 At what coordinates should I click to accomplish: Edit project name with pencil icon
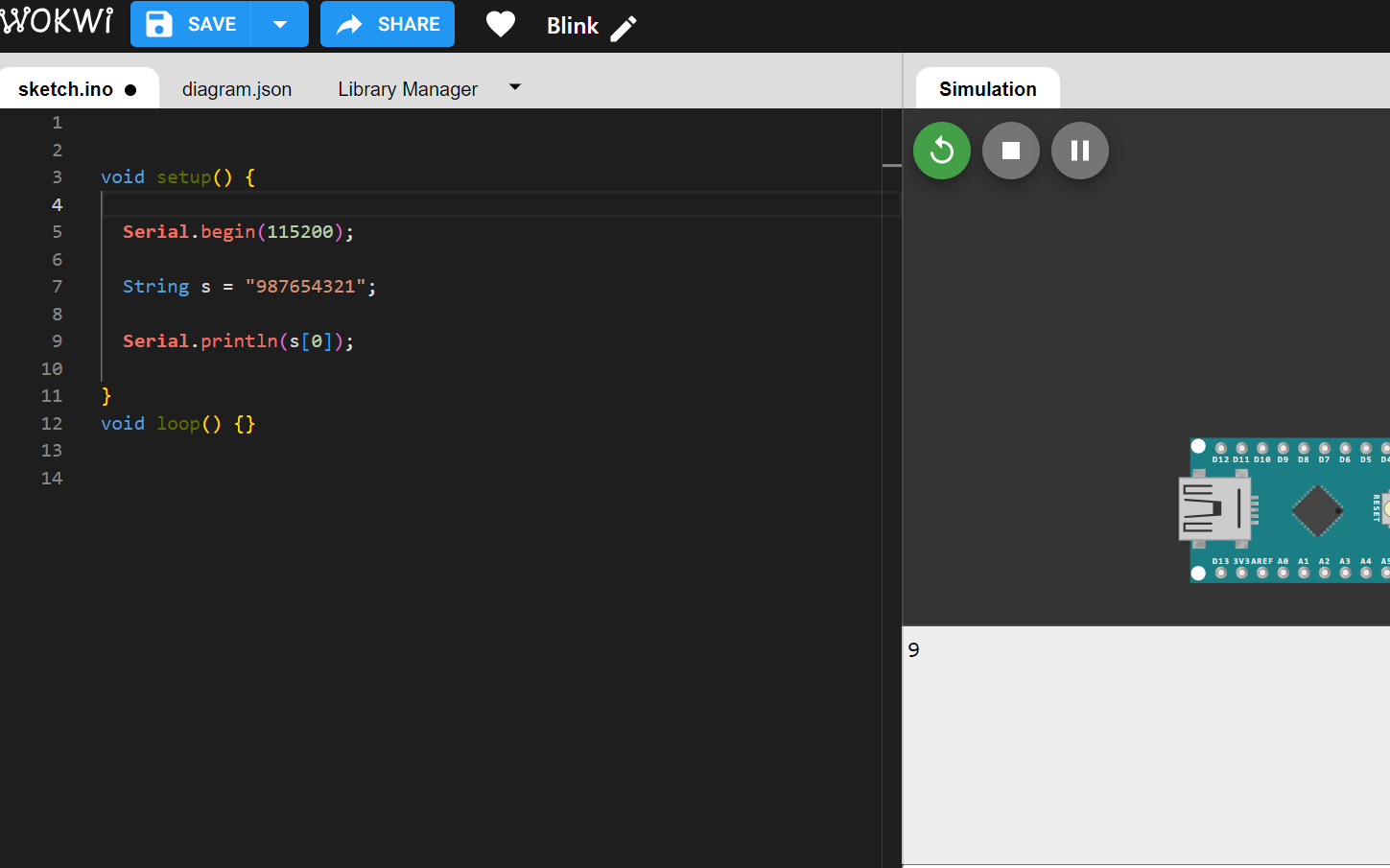click(624, 29)
